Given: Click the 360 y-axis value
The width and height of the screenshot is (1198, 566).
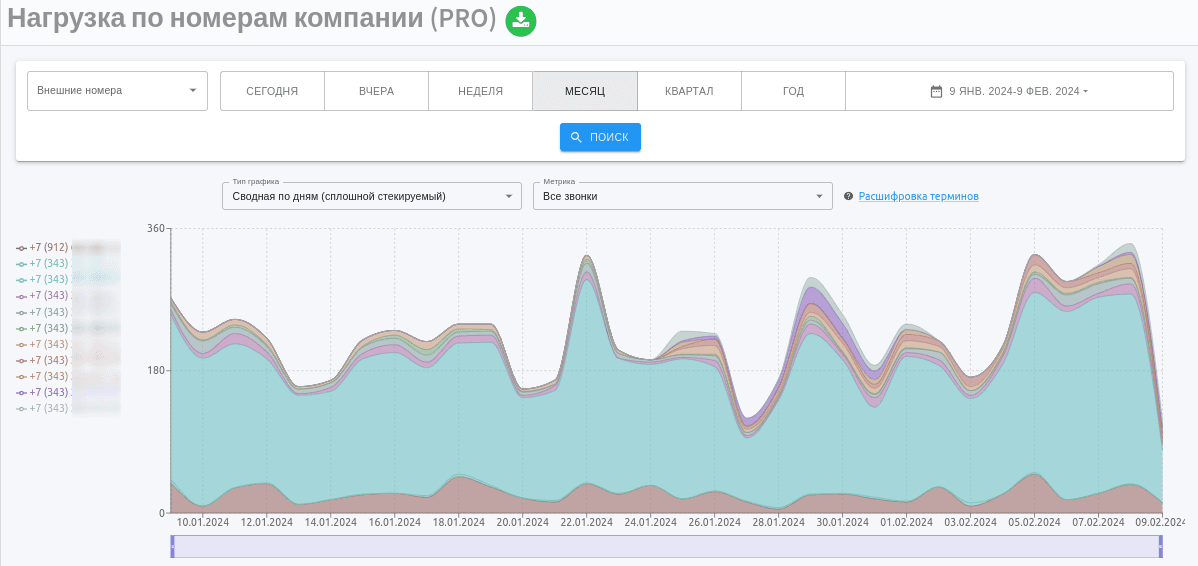Looking at the screenshot, I should [156, 228].
